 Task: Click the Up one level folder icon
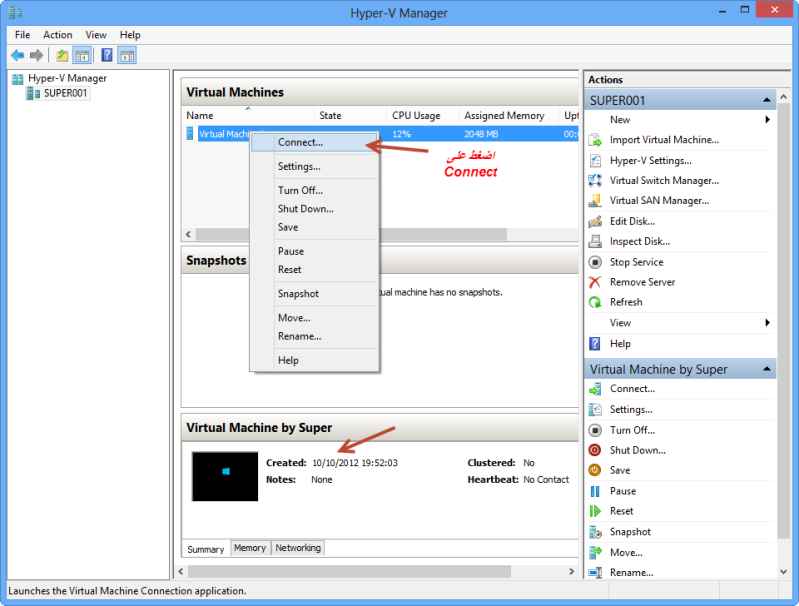tap(62, 55)
